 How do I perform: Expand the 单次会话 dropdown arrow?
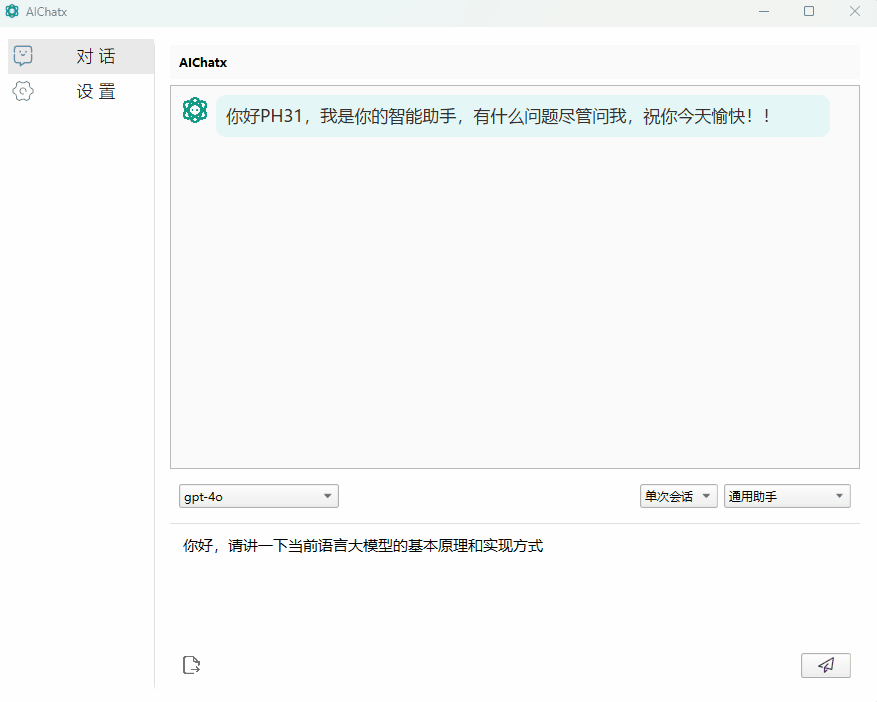(706, 495)
